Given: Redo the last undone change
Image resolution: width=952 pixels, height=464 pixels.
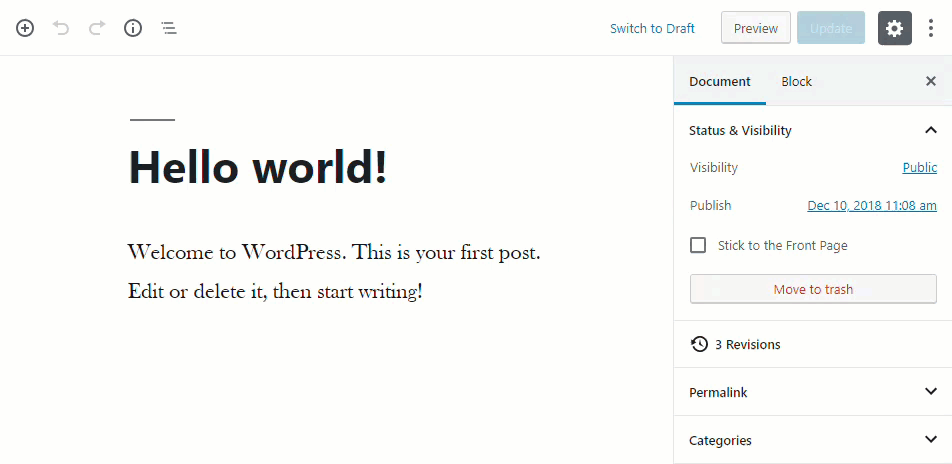Looking at the screenshot, I should coord(97,28).
